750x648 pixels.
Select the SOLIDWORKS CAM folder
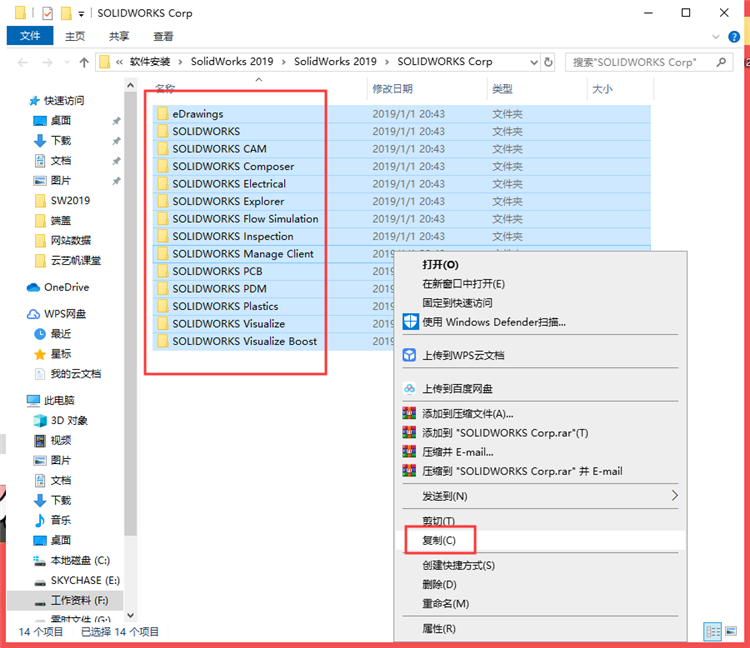click(402, 149)
